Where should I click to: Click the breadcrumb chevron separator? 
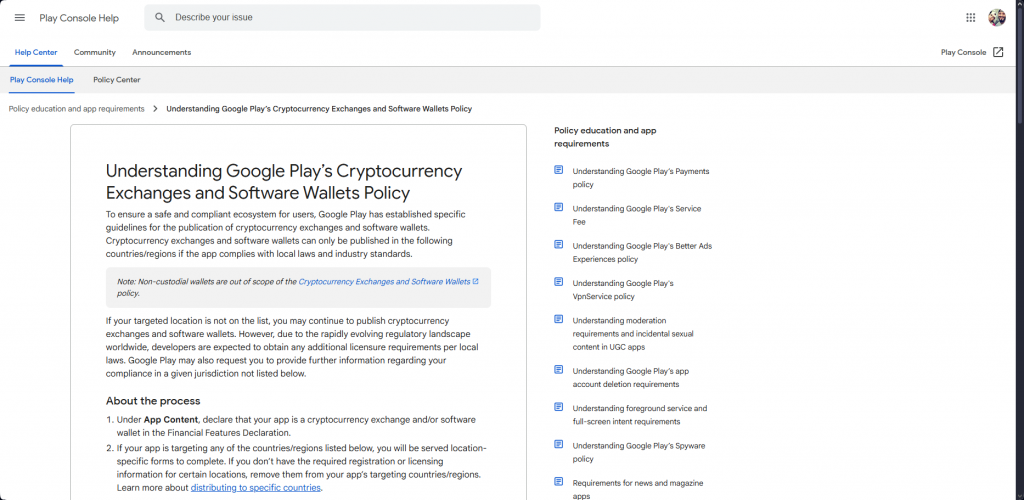(x=155, y=109)
